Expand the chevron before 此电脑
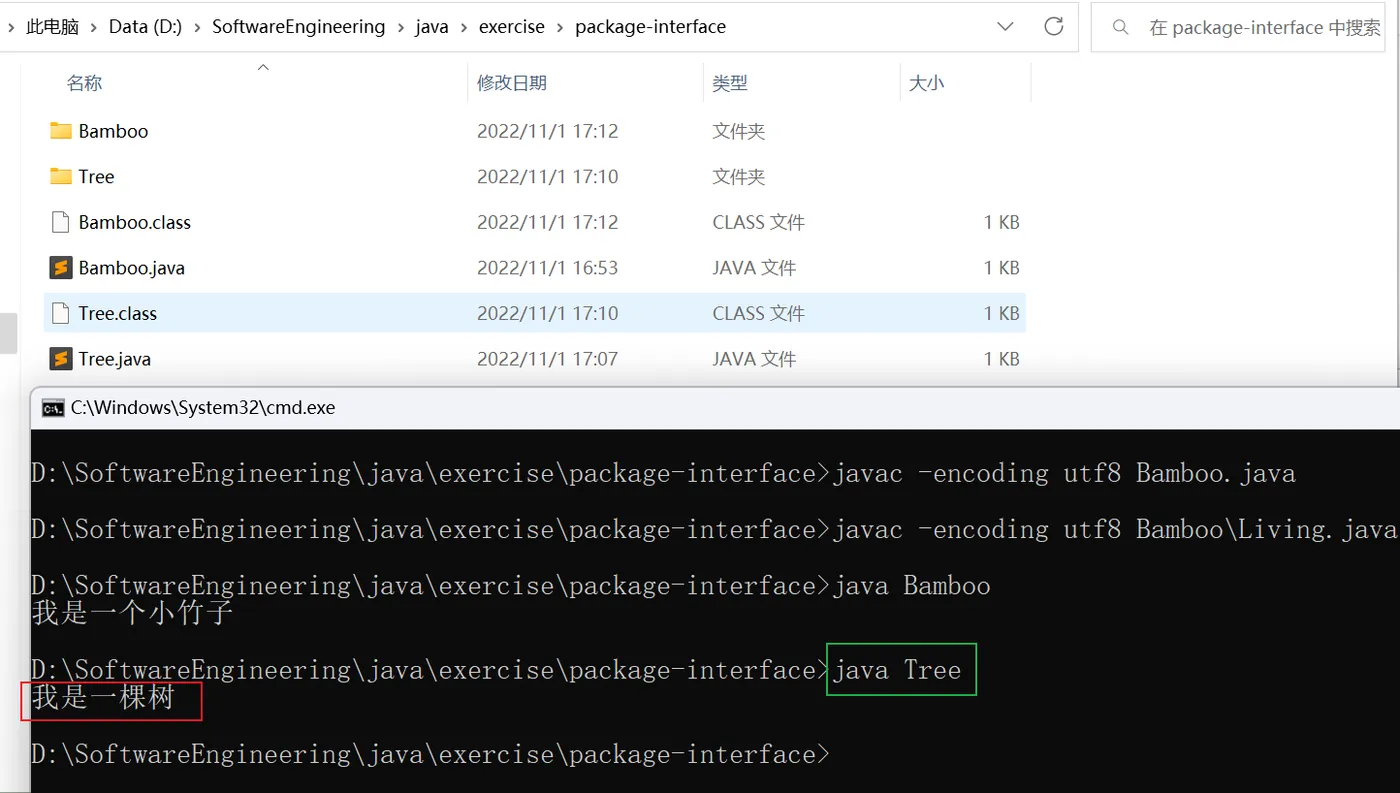Image resolution: width=1400 pixels, height=793 pixels. 9,27
